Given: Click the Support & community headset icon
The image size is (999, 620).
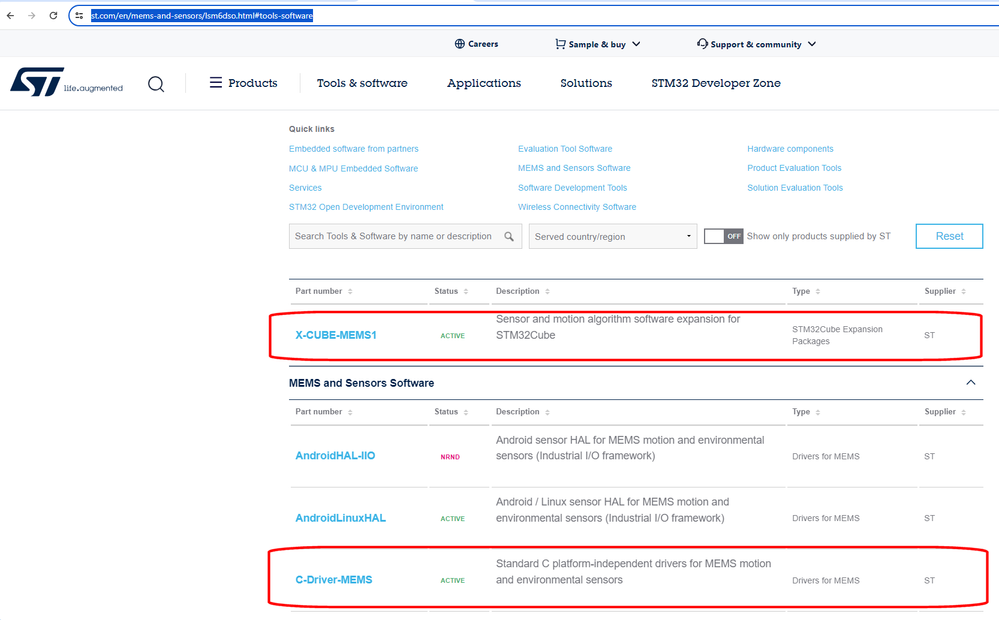Looking at the screenshot, I should (702, 43).
